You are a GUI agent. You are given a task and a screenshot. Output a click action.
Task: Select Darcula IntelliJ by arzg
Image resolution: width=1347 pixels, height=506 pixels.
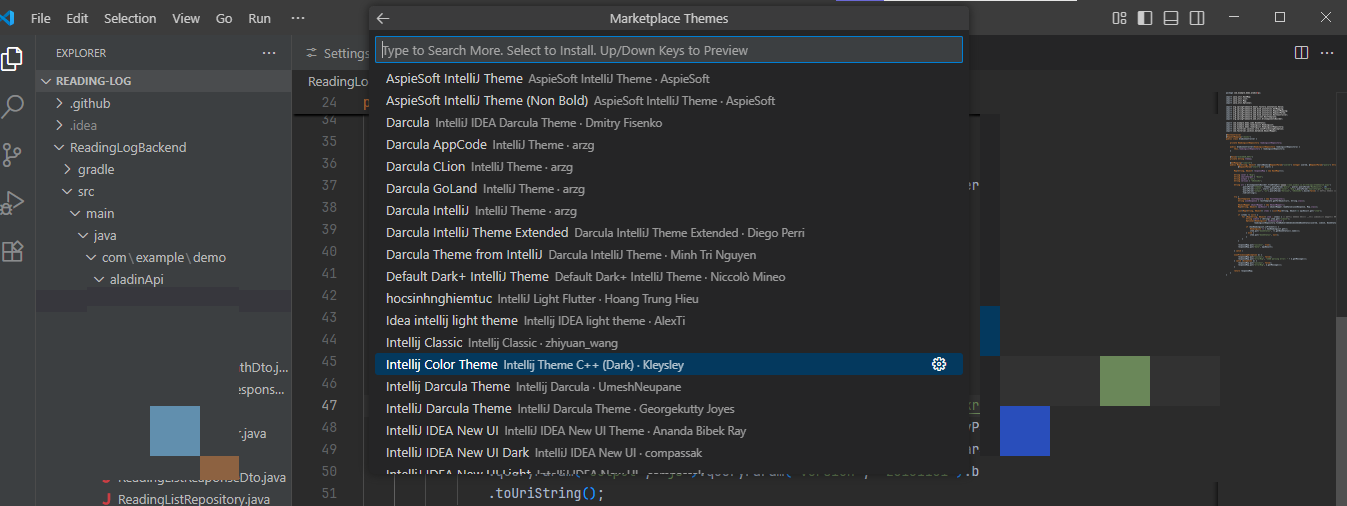coord(669,210)
